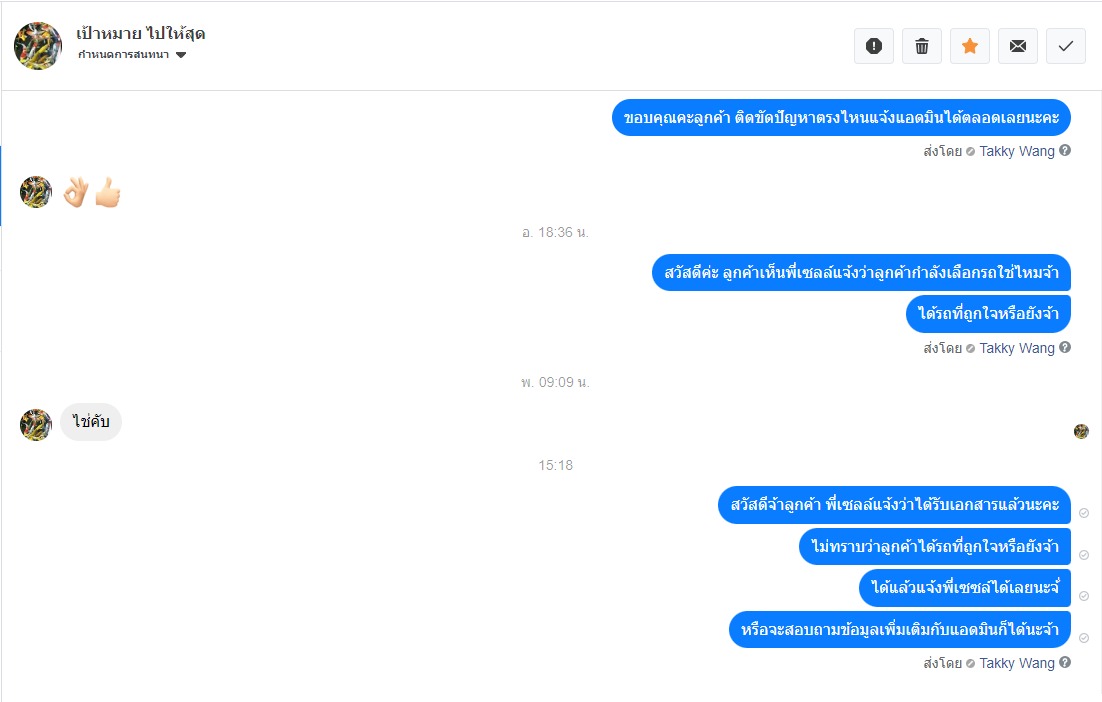This screenshot has width=1102, height=702.
Task: Click help icon beside last Takky Wang
Action: [1065, 662]
